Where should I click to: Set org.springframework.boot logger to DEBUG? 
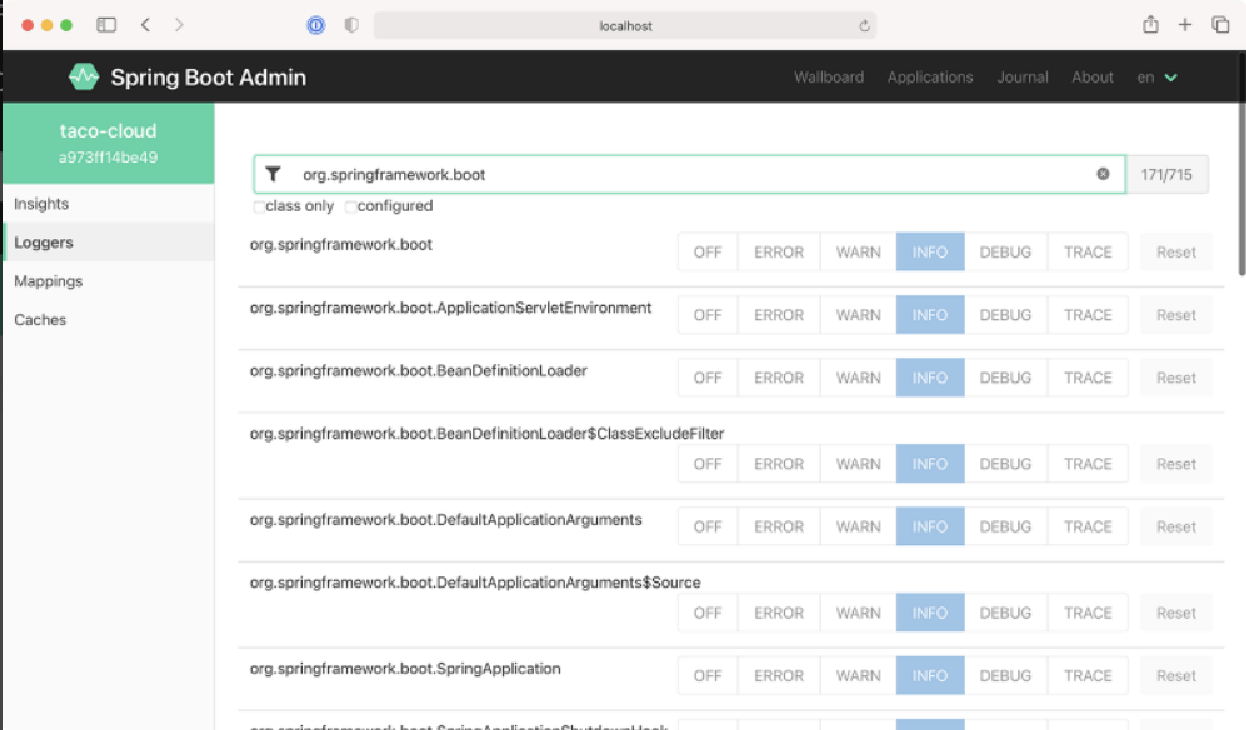point(1005,252)
